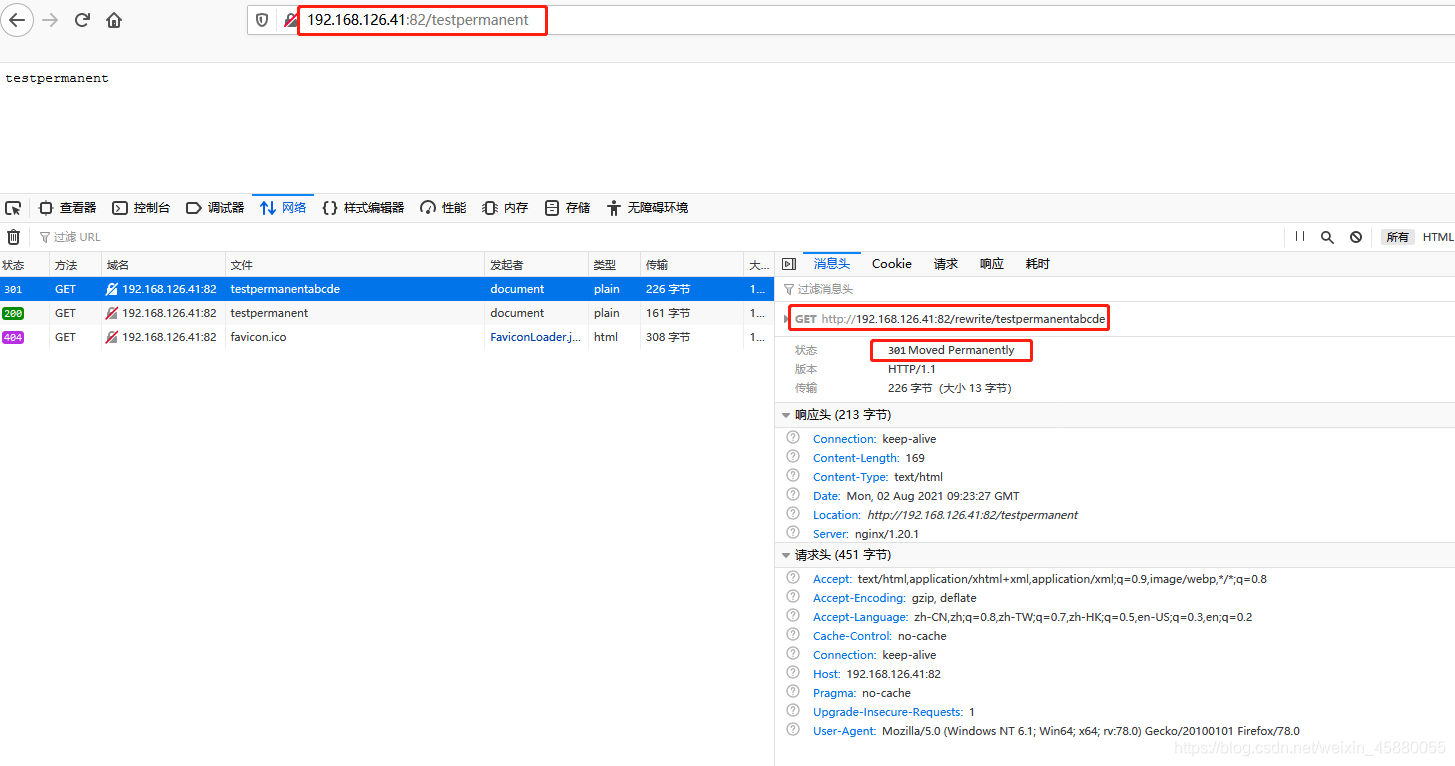Screen dimensions: 1455x766
Task: Click help icon beside Location header
Action: pos(793,514)
